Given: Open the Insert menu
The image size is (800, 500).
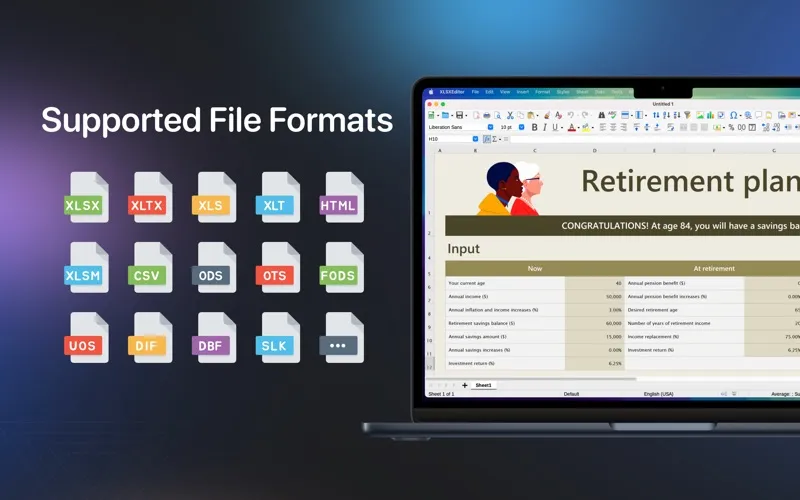Looking at the screenshot, I should tap(522, 92).
